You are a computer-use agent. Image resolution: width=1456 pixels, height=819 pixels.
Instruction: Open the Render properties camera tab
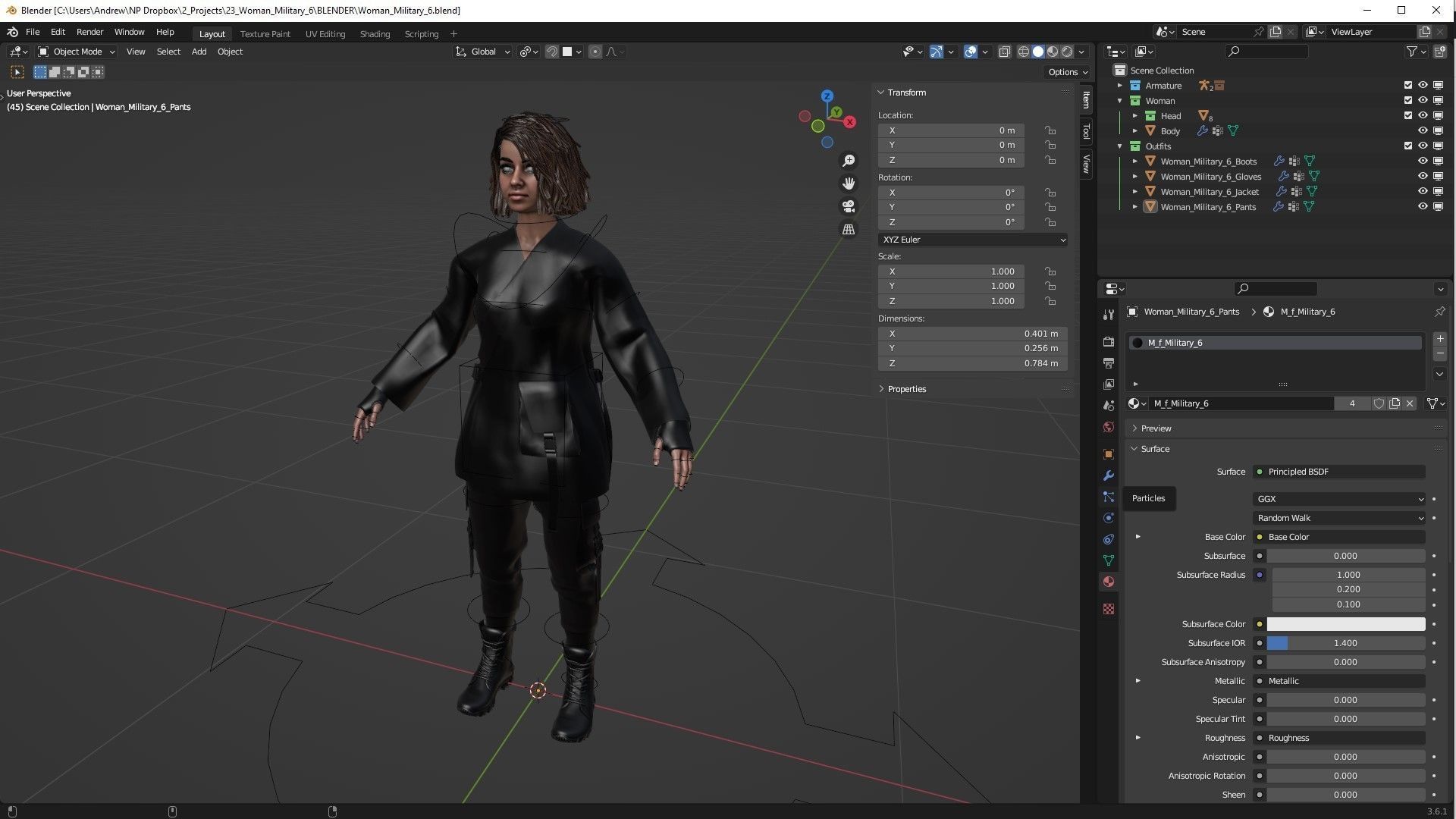[1109, 342]
